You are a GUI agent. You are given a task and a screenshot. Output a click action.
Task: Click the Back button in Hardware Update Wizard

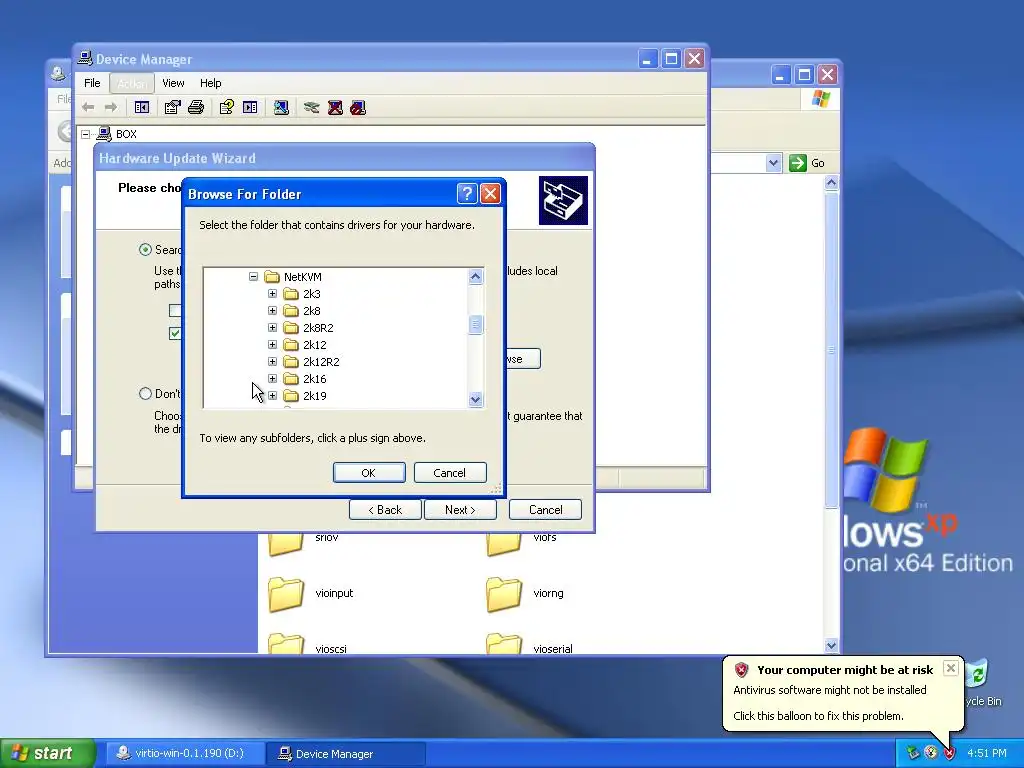[x=385, y=510]
